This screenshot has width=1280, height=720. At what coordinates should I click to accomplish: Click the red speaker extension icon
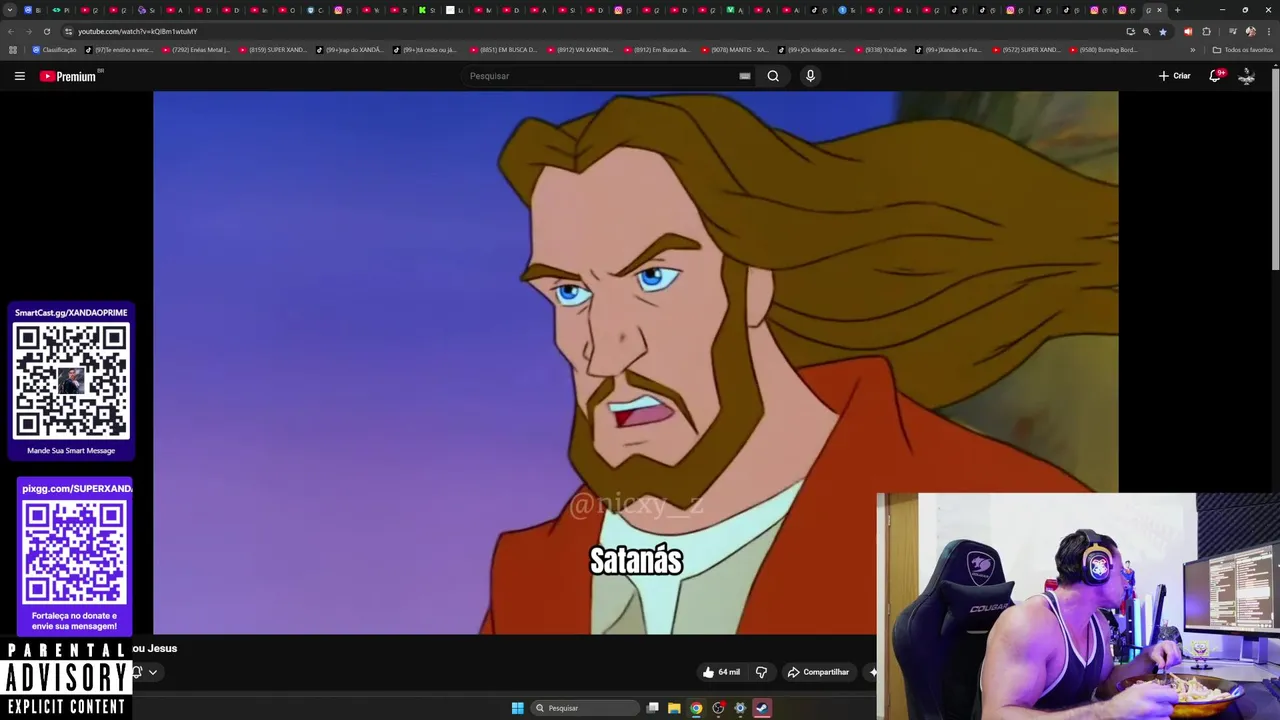[x=1188, y=31]
